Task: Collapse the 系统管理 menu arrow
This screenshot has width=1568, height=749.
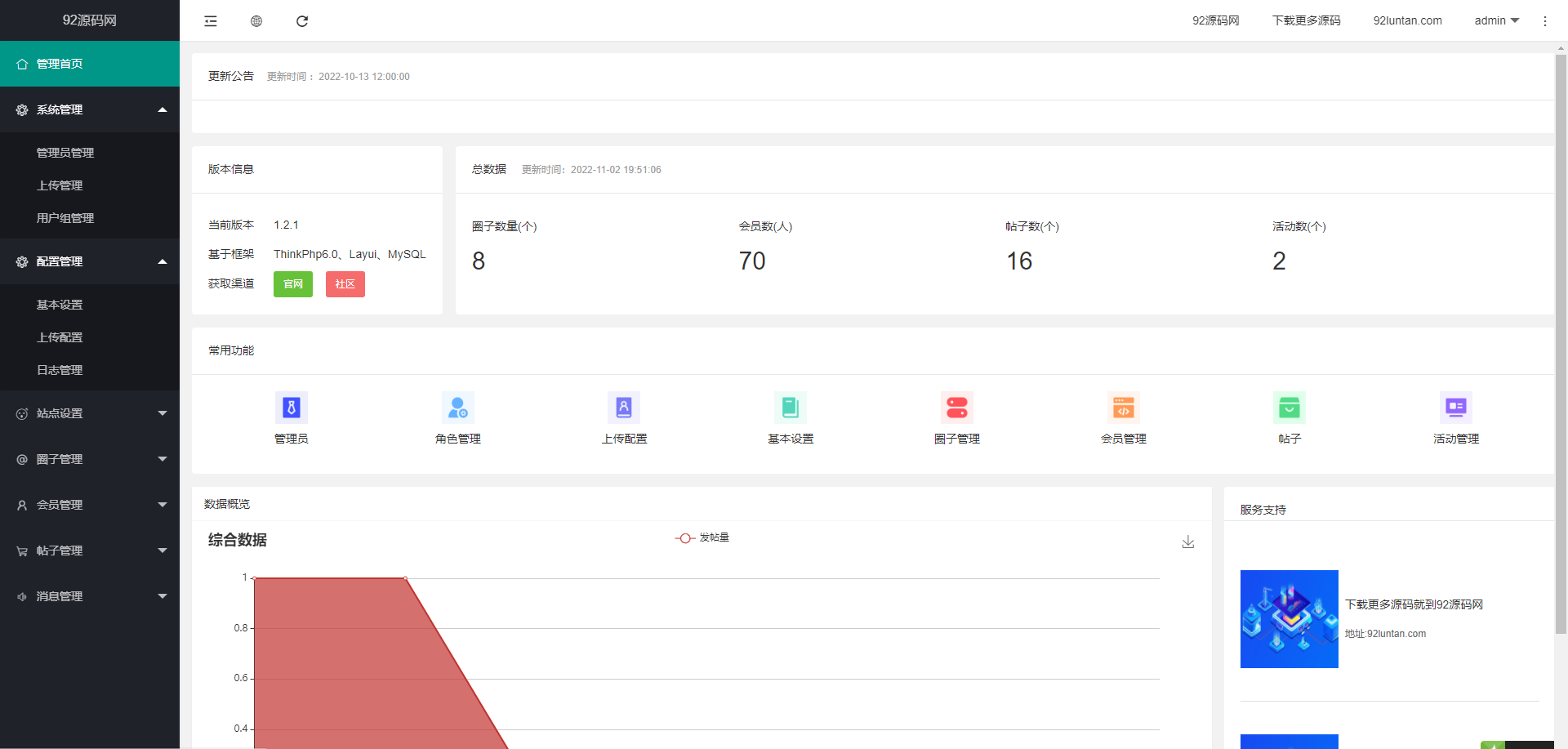Action: (x=163, y=109)
